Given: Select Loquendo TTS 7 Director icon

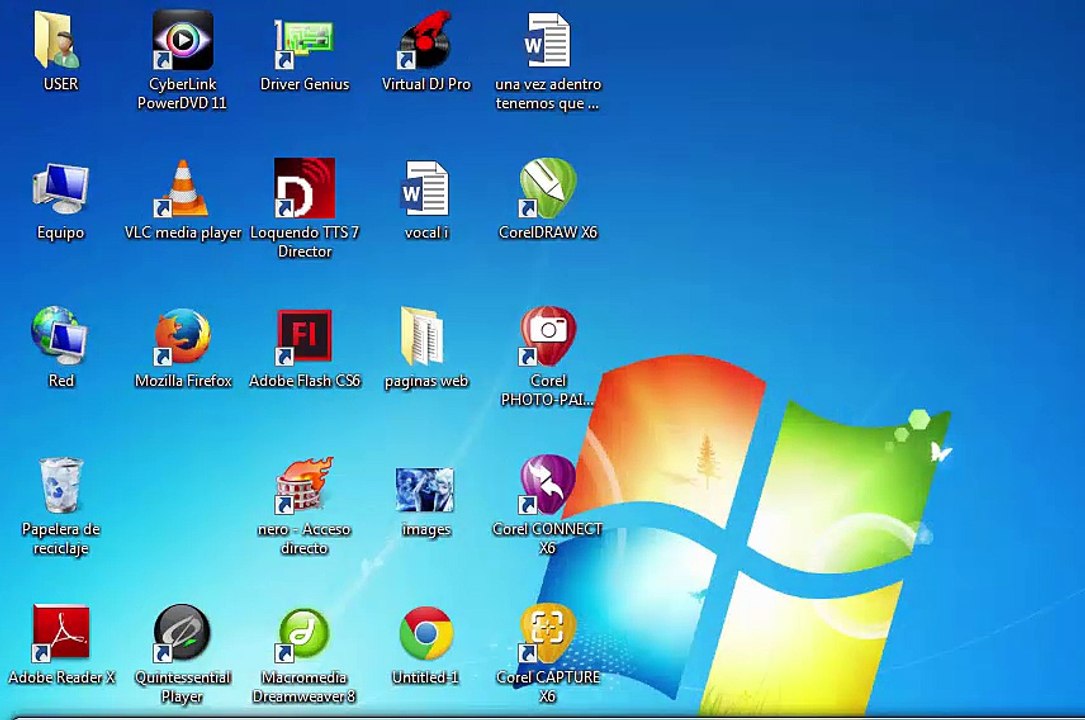Looking at the screenshot, I should click(304, 189).
